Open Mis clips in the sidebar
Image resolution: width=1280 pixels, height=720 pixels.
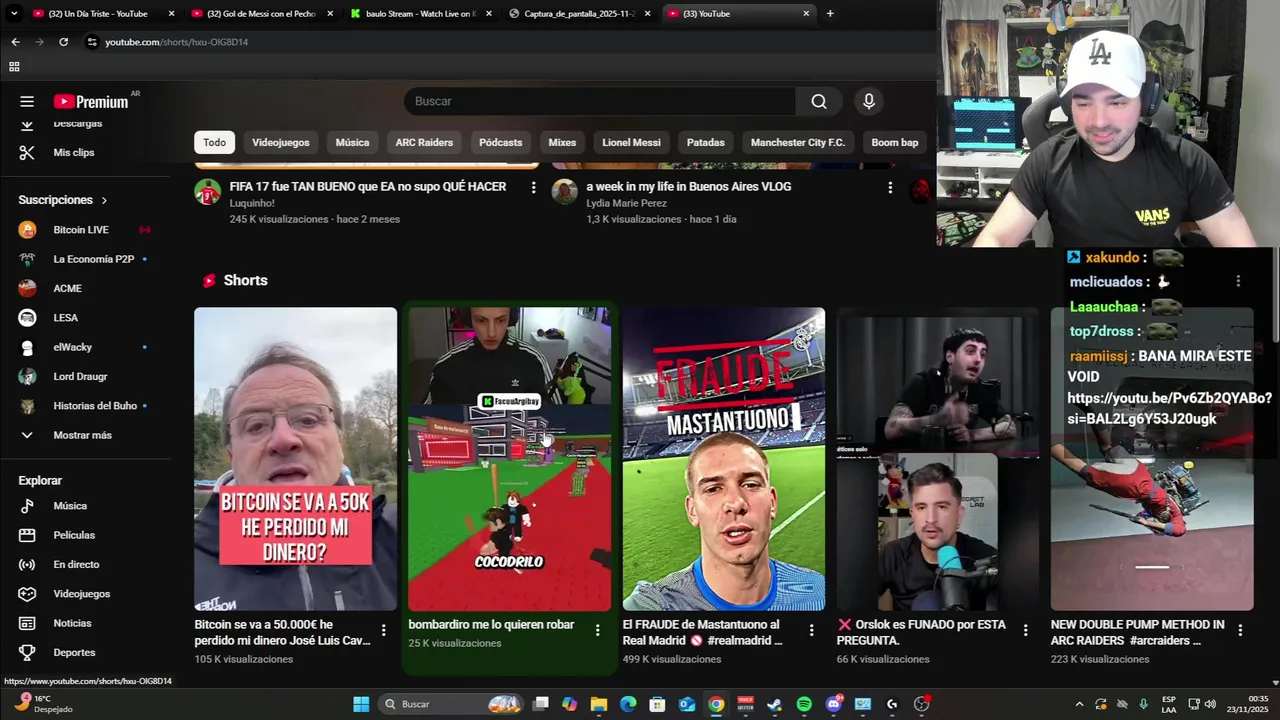74,152
